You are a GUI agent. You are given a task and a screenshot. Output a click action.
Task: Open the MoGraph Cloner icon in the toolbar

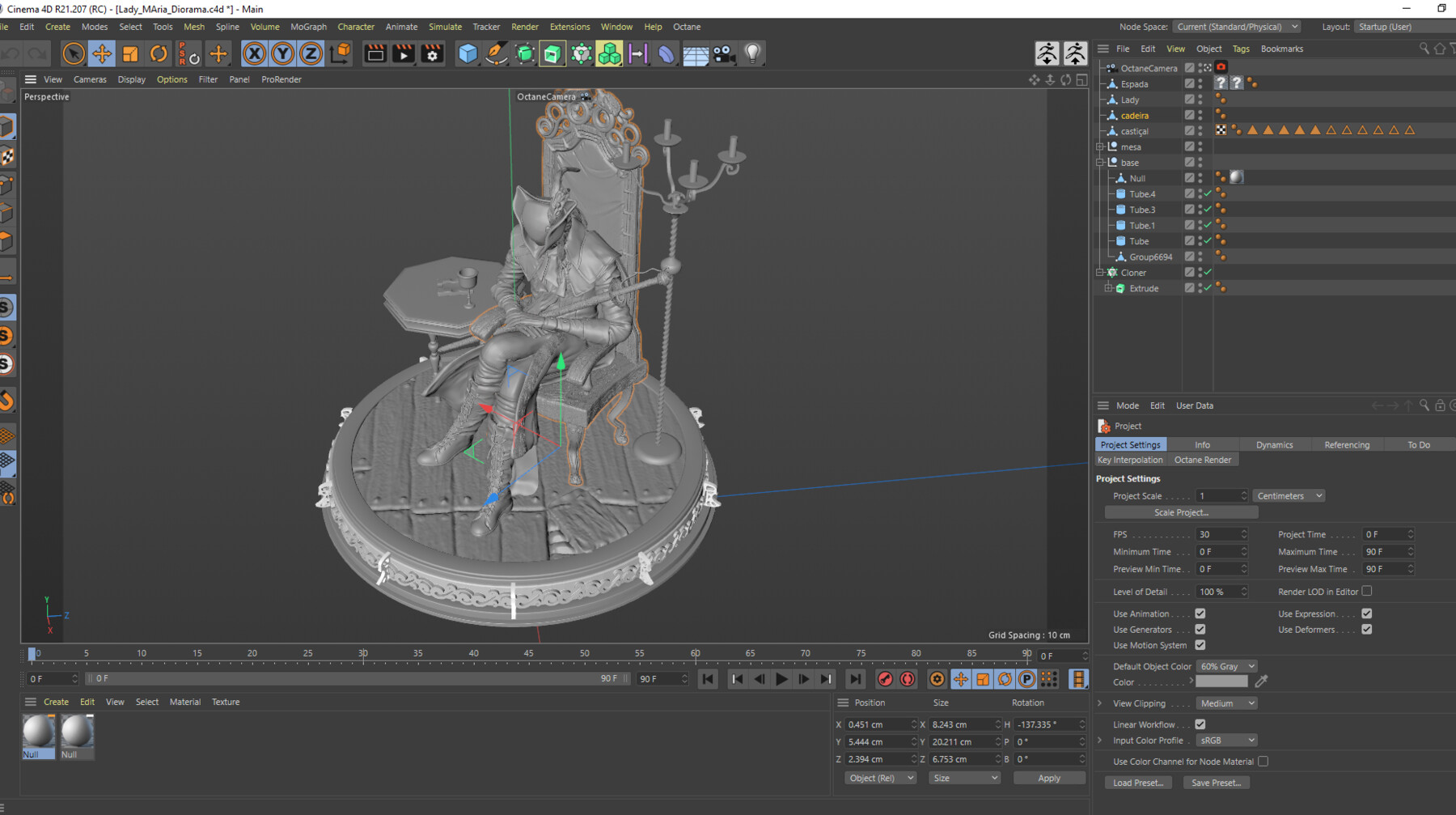611,53
